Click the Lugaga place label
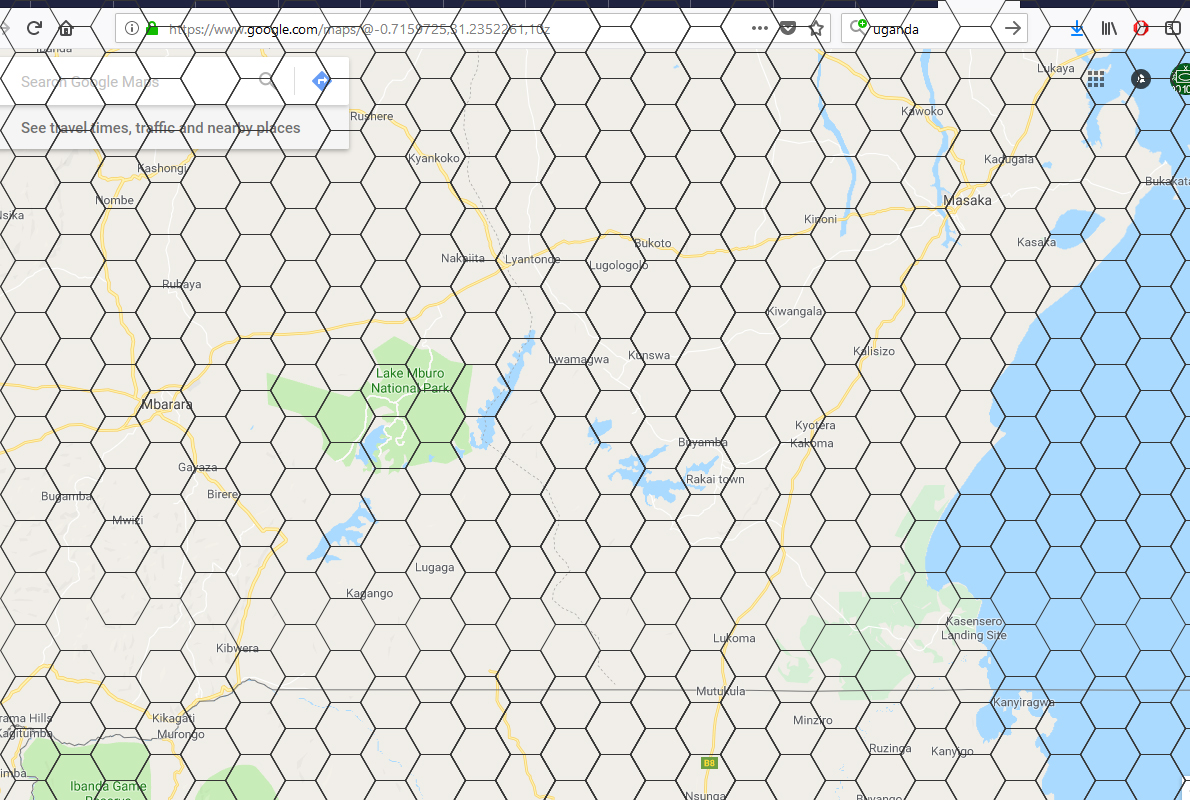The width and height of the screenshot is (1190, 800). click(434, 567)
